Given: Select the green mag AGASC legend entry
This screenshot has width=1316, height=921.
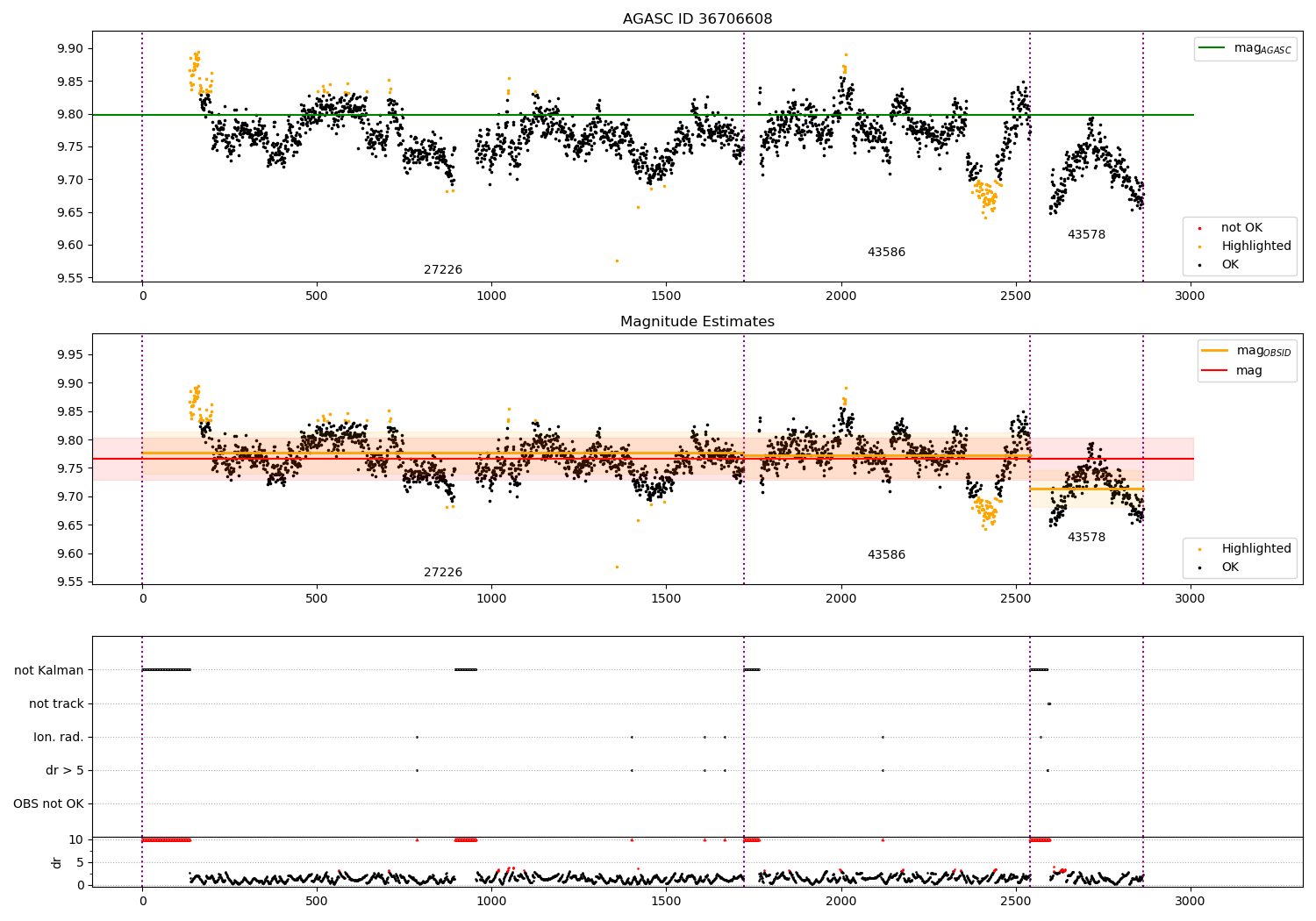Looking at the screenshot, I should coord(1245,48).
